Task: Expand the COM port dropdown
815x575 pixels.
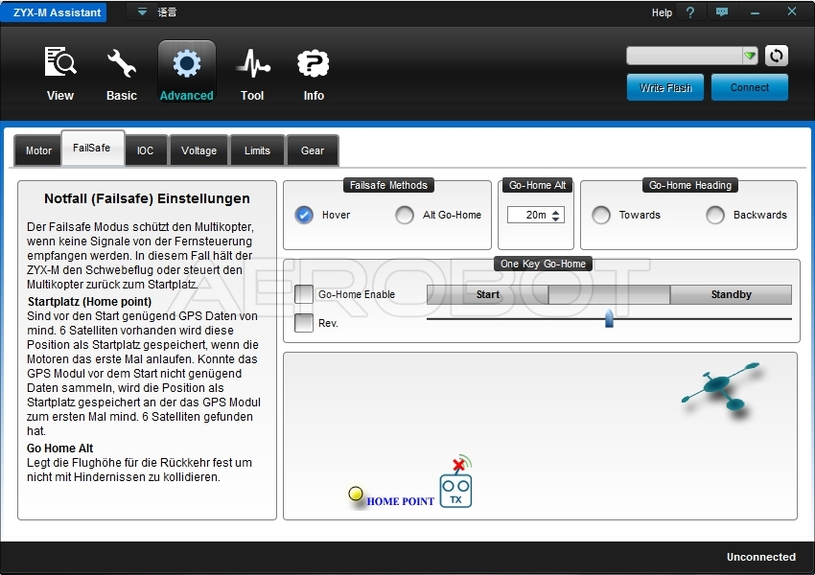Action: coord(750,56)
